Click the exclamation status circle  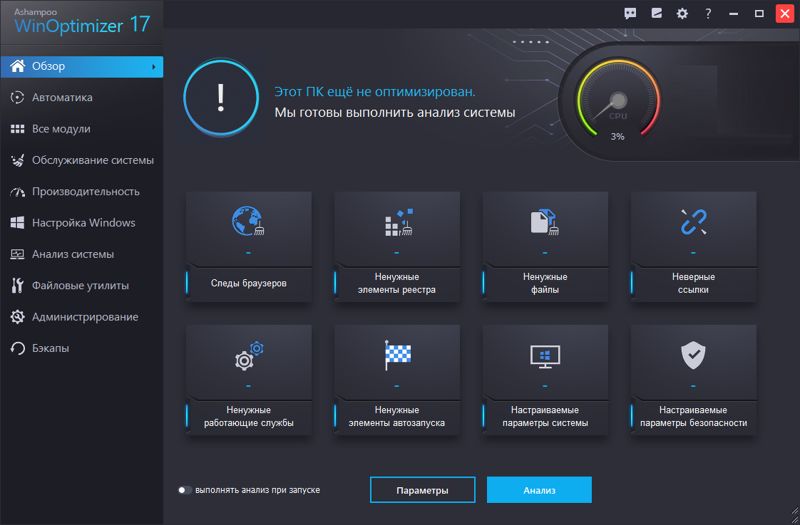click(x=221, y=97)
